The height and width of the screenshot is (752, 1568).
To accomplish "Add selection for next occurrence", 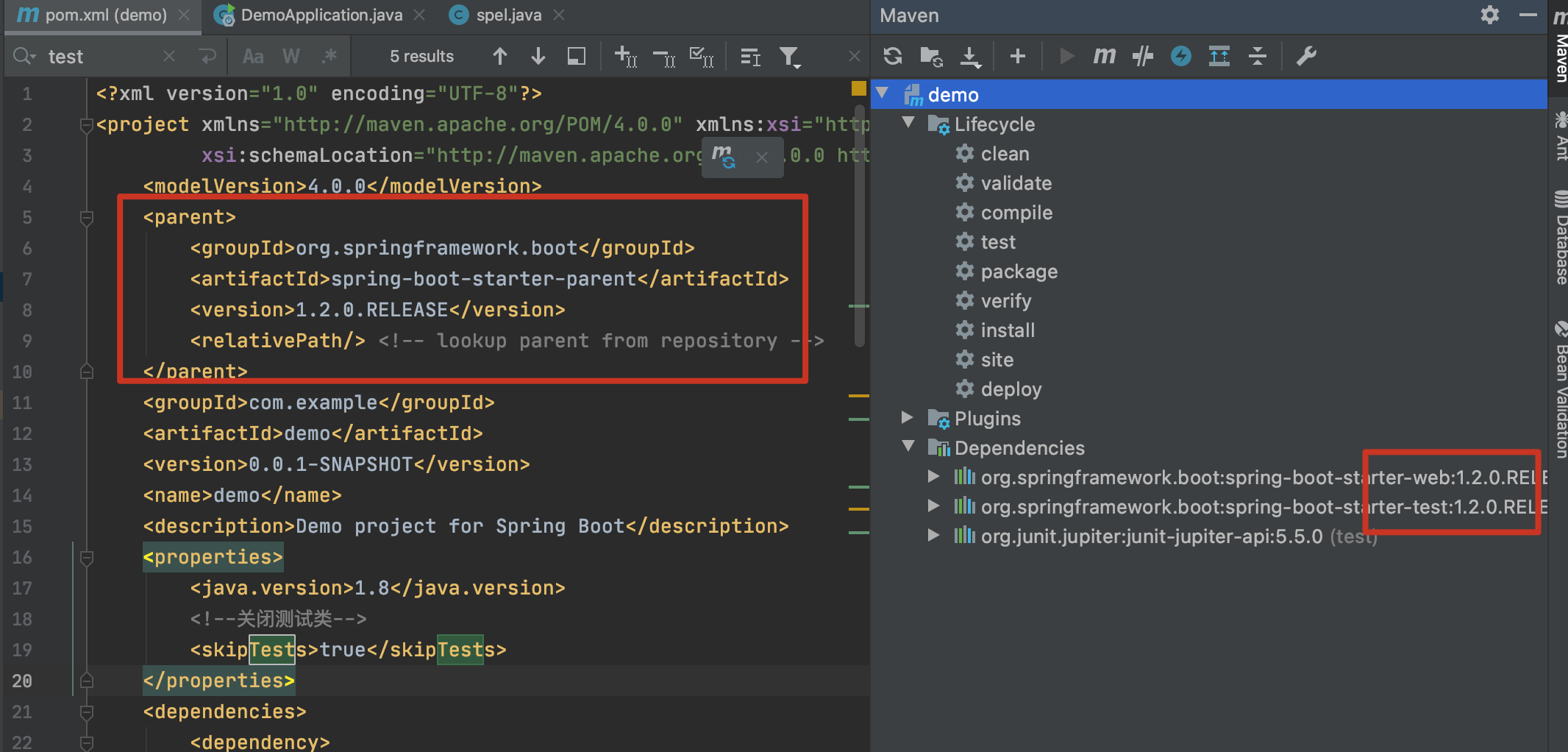I will (626, 57).
